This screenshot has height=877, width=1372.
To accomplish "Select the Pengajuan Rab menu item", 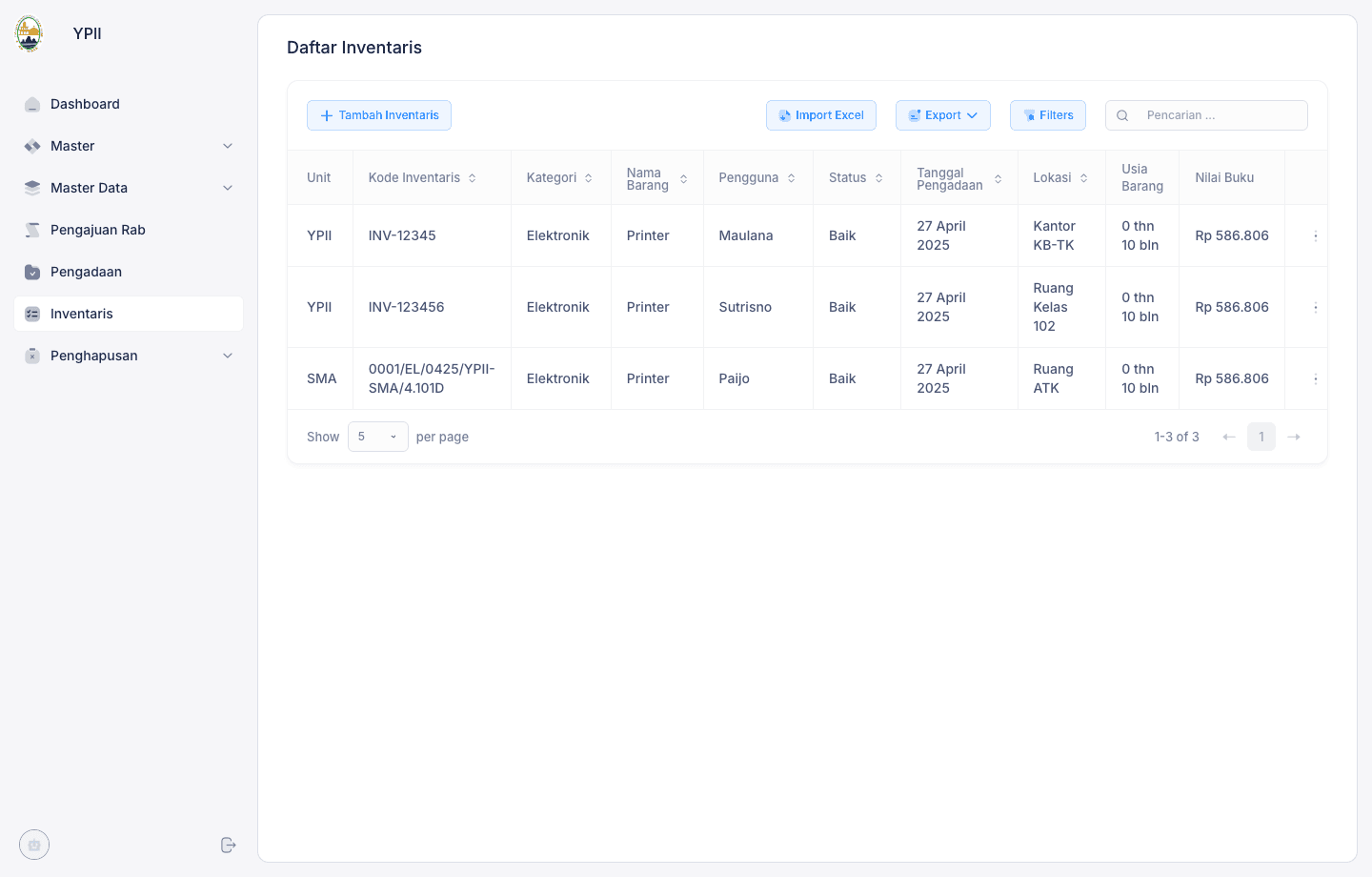I will [129, 230].
